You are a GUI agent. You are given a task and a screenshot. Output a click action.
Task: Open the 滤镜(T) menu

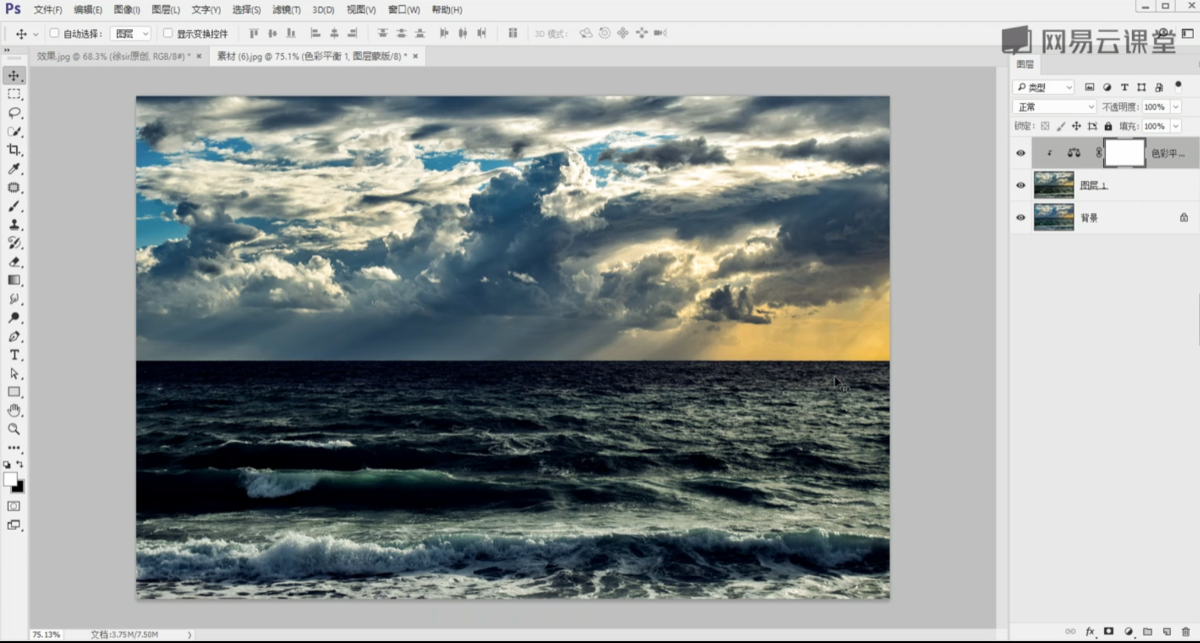tap(286, 10)
